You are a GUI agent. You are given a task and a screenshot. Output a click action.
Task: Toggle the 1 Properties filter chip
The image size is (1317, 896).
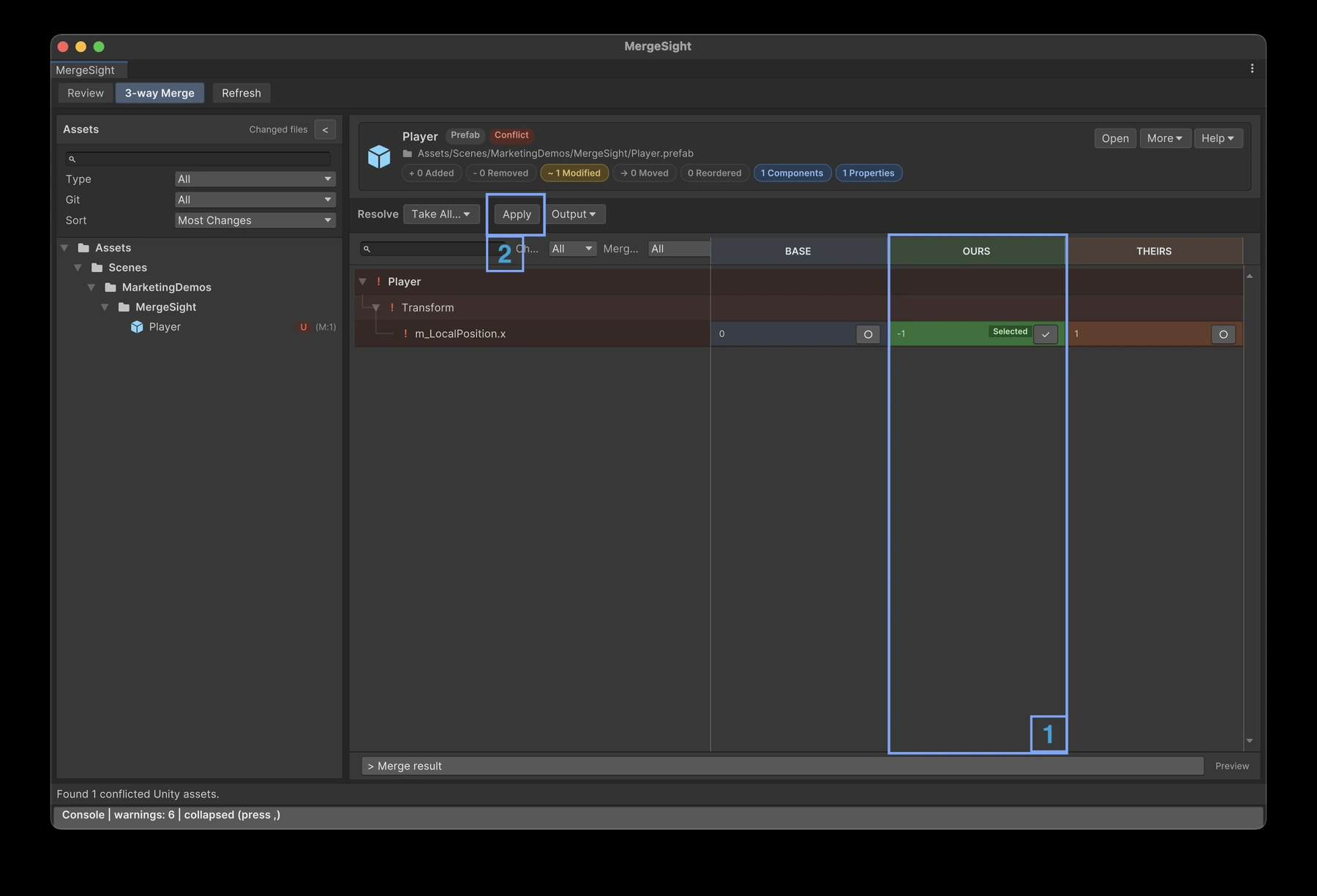pos(868,173)
